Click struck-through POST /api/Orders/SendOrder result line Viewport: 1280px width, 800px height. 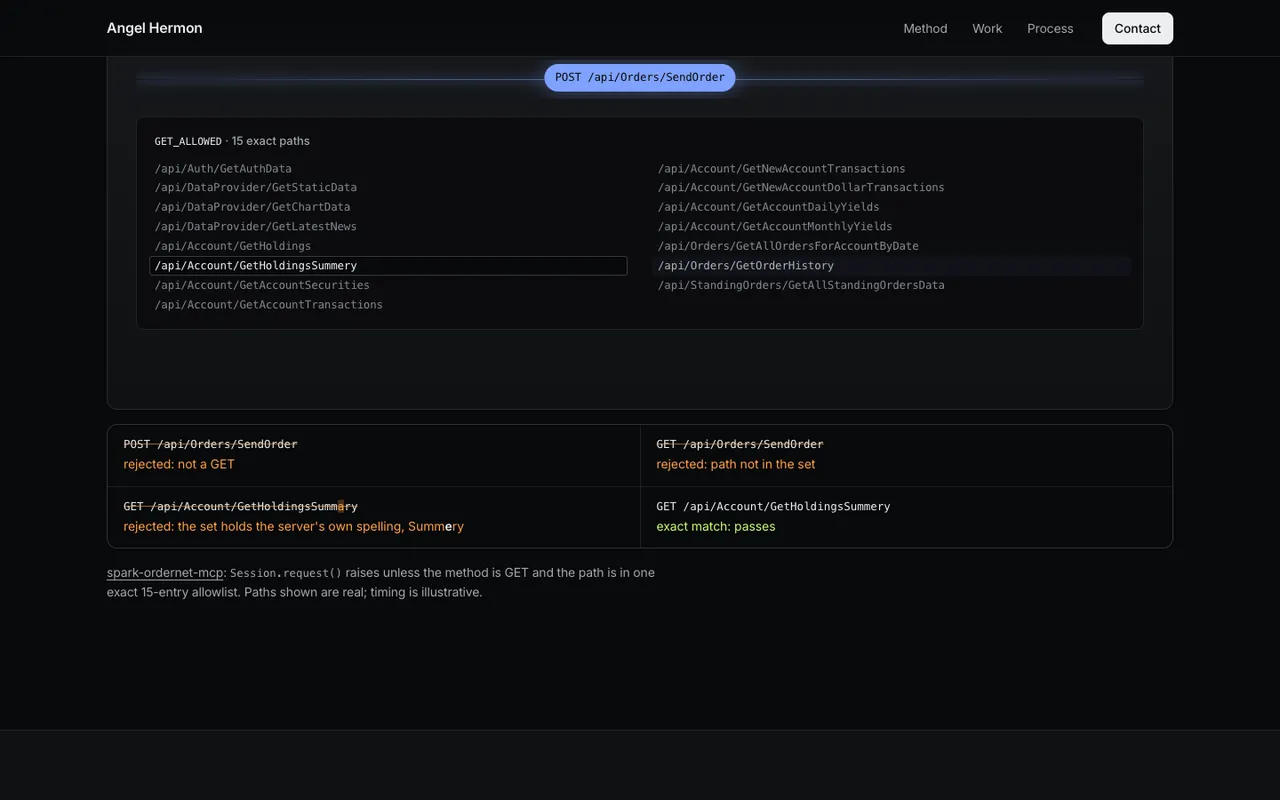[210, 444]
